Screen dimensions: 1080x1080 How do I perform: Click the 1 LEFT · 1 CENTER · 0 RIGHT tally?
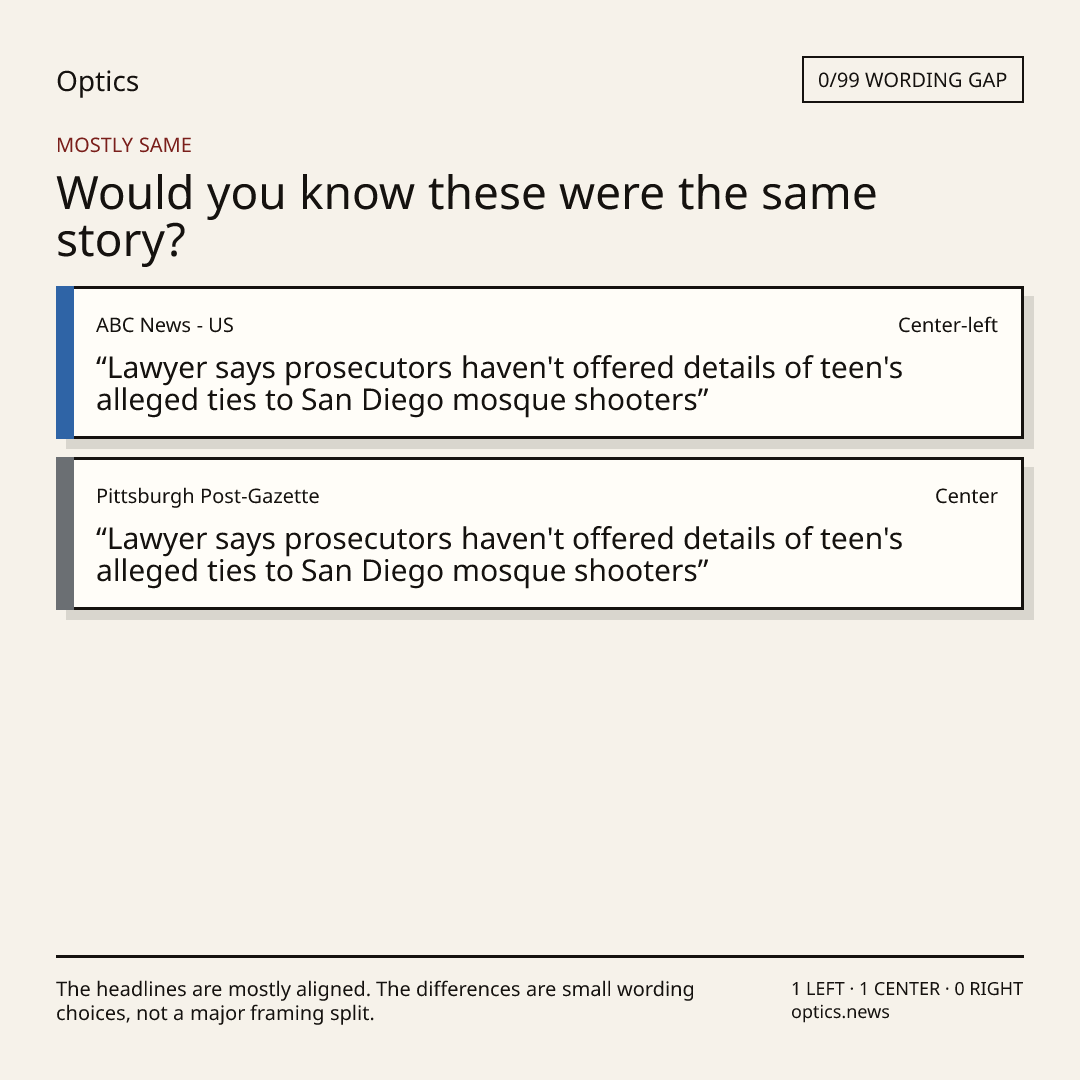tap(907, 988)
